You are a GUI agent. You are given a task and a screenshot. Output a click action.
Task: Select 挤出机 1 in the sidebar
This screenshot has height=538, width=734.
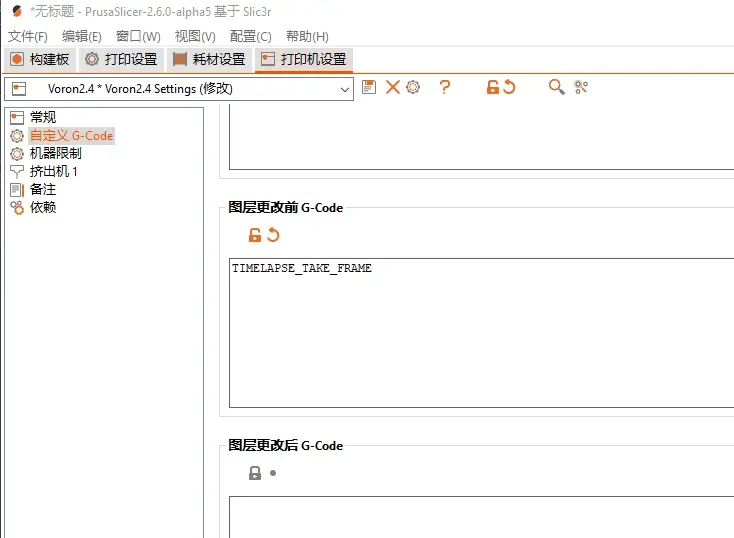(x=53, y=171)
